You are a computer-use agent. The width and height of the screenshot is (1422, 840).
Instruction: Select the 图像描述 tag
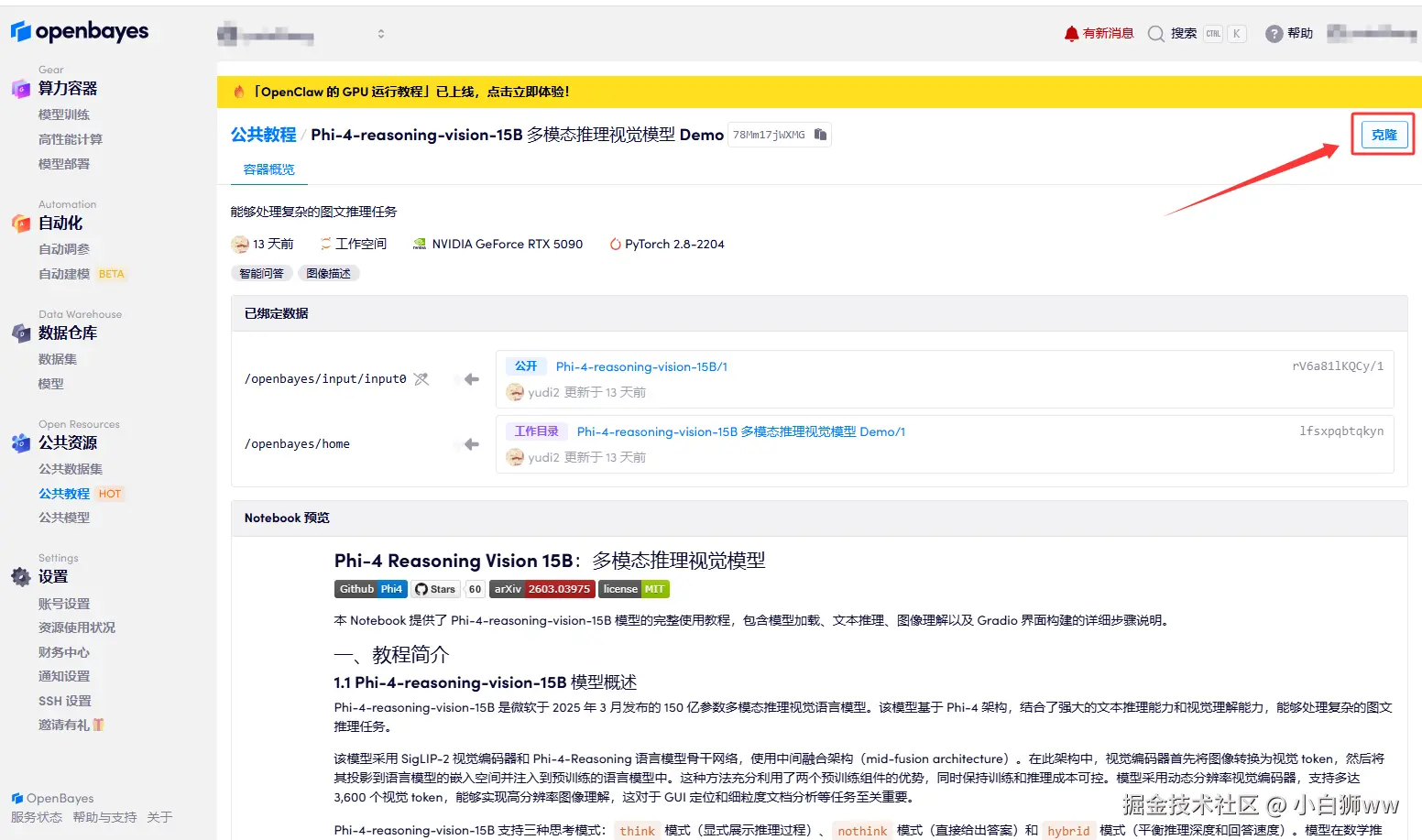pos(329,274)
